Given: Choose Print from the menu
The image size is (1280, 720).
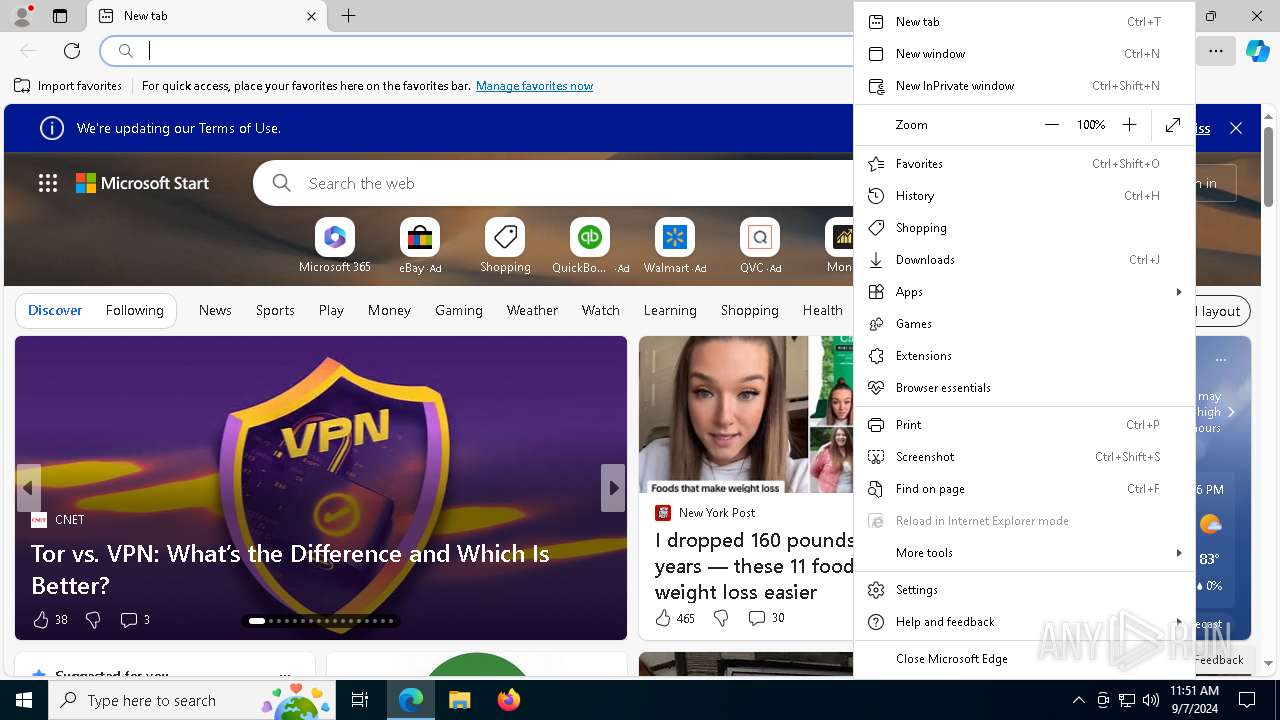Looking at the screenshot, I should click(1025, 425).
